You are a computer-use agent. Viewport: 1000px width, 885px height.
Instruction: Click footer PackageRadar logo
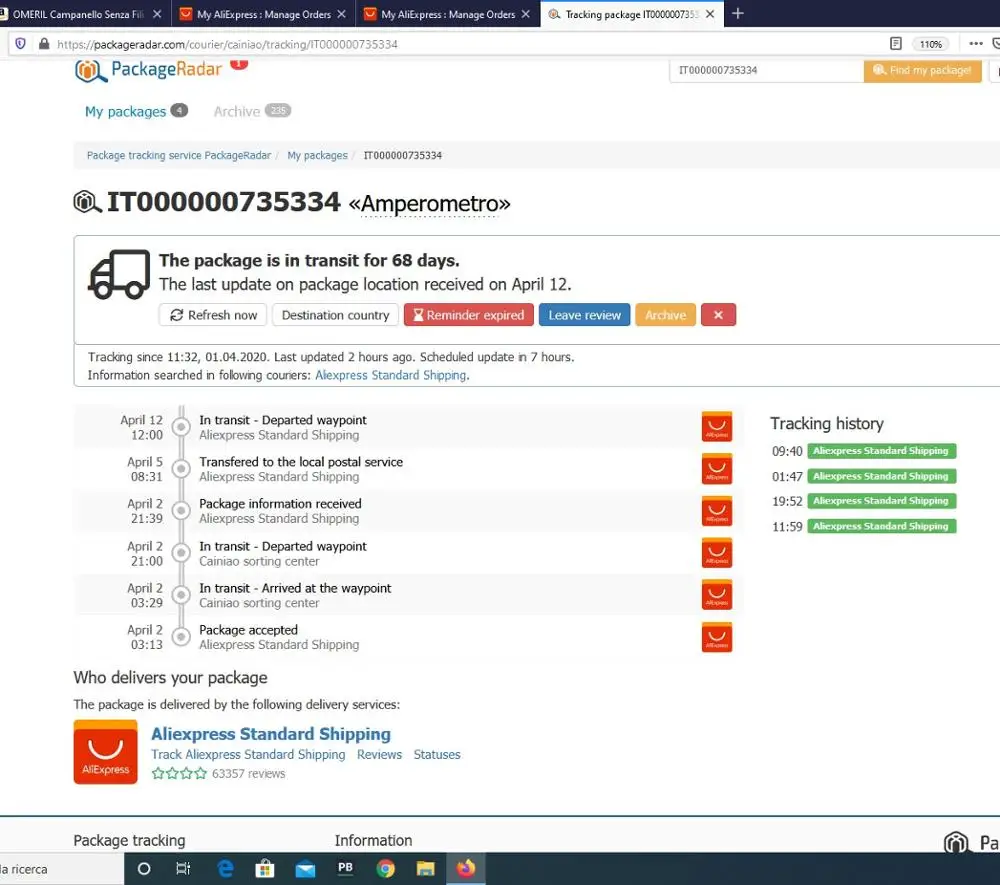(971, 843)
